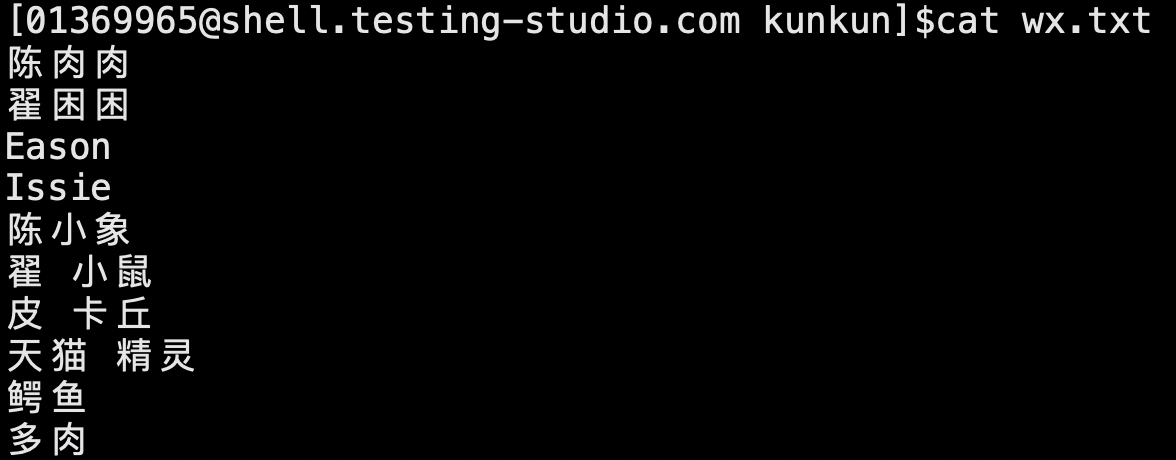Viewport: 1176px width, 460px height.
Task: Click the line 鳄鱼
Action: [x=46, y=398]
